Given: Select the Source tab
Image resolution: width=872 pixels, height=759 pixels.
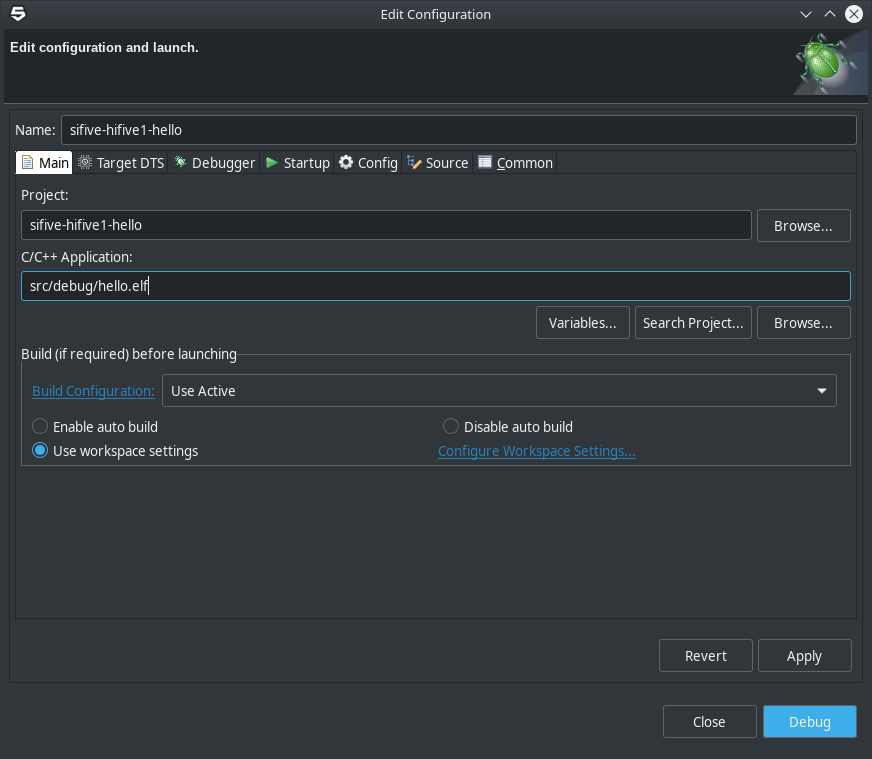Looking at the screenshot, I should pos(438,163).
